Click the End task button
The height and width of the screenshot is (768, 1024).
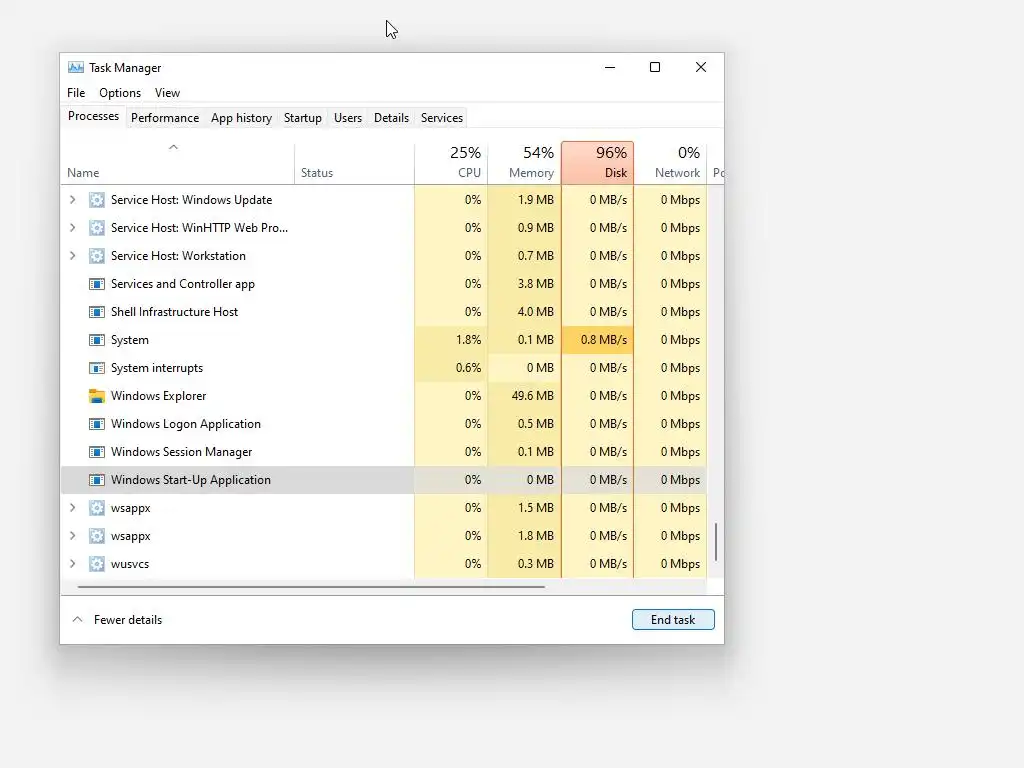(x=673, y=620)
